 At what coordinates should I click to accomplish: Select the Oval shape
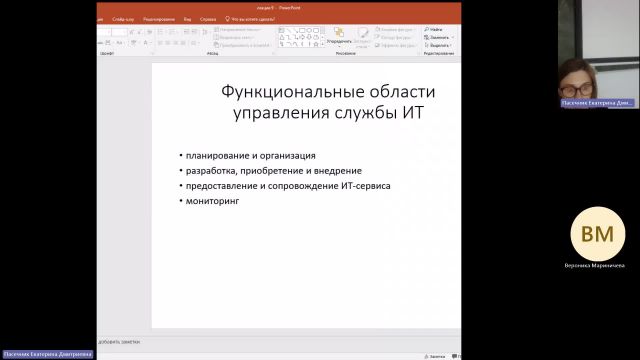click(309, 31)
